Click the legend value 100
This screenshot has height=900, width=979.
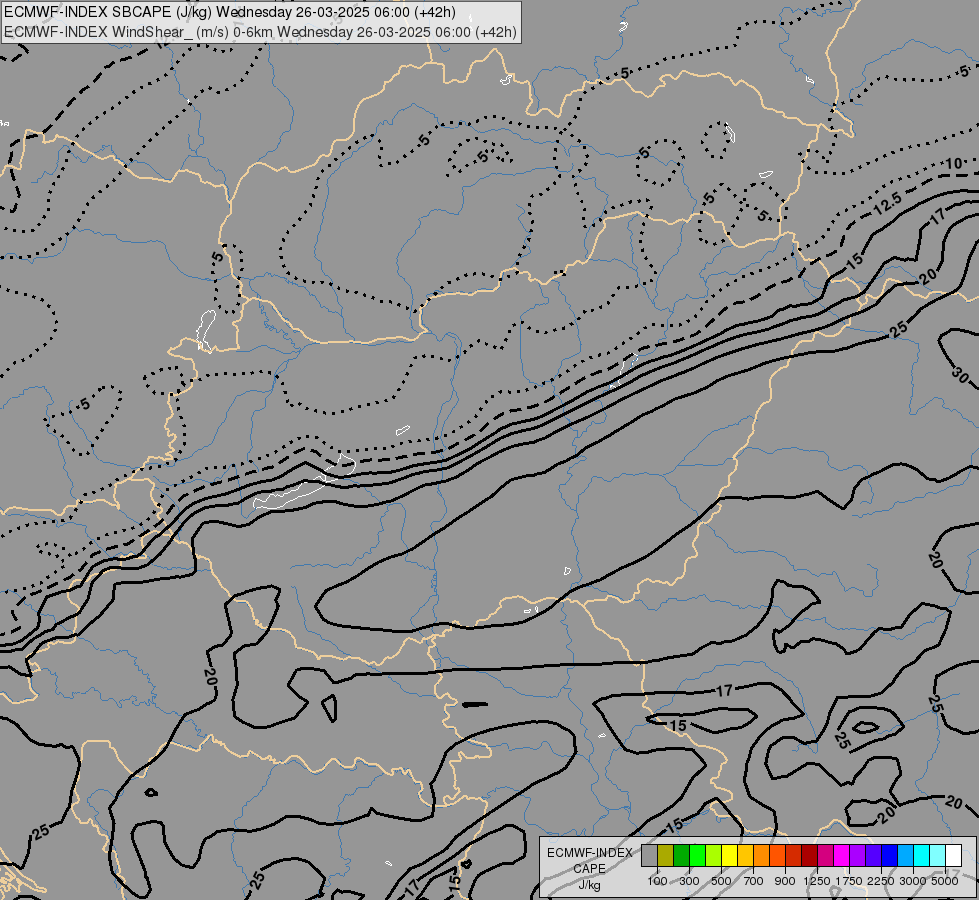point(657,881)
